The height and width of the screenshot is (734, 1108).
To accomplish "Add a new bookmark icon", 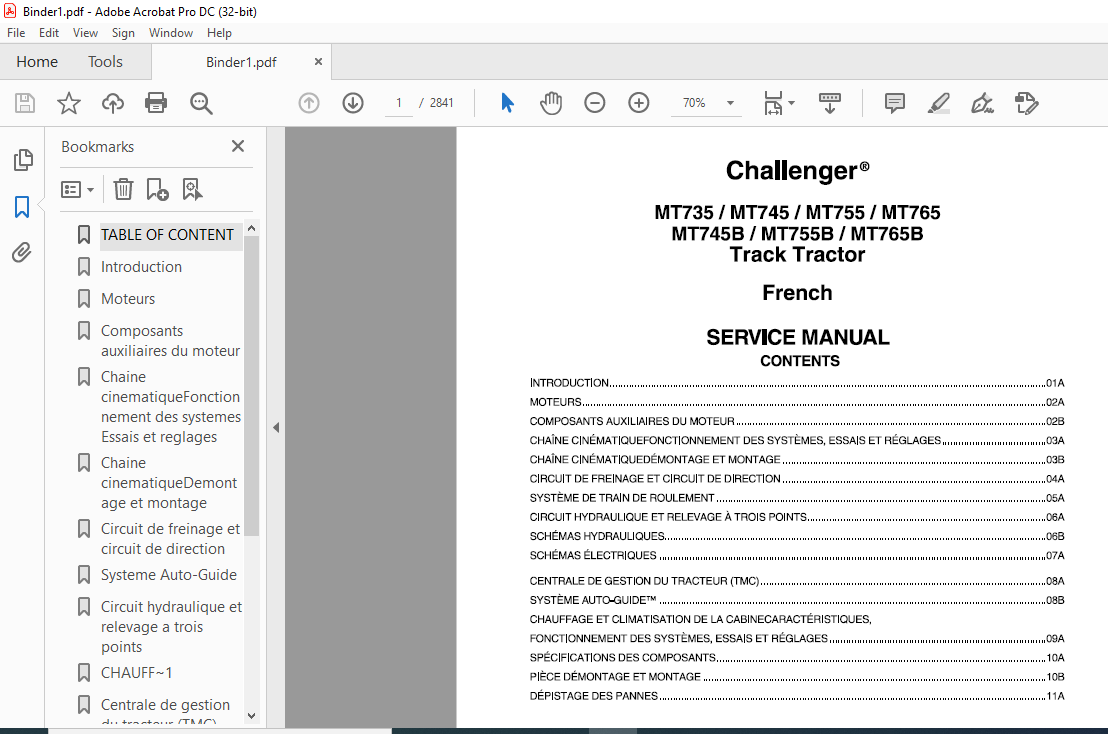I will pyautogui.click(x=157, y=189).
